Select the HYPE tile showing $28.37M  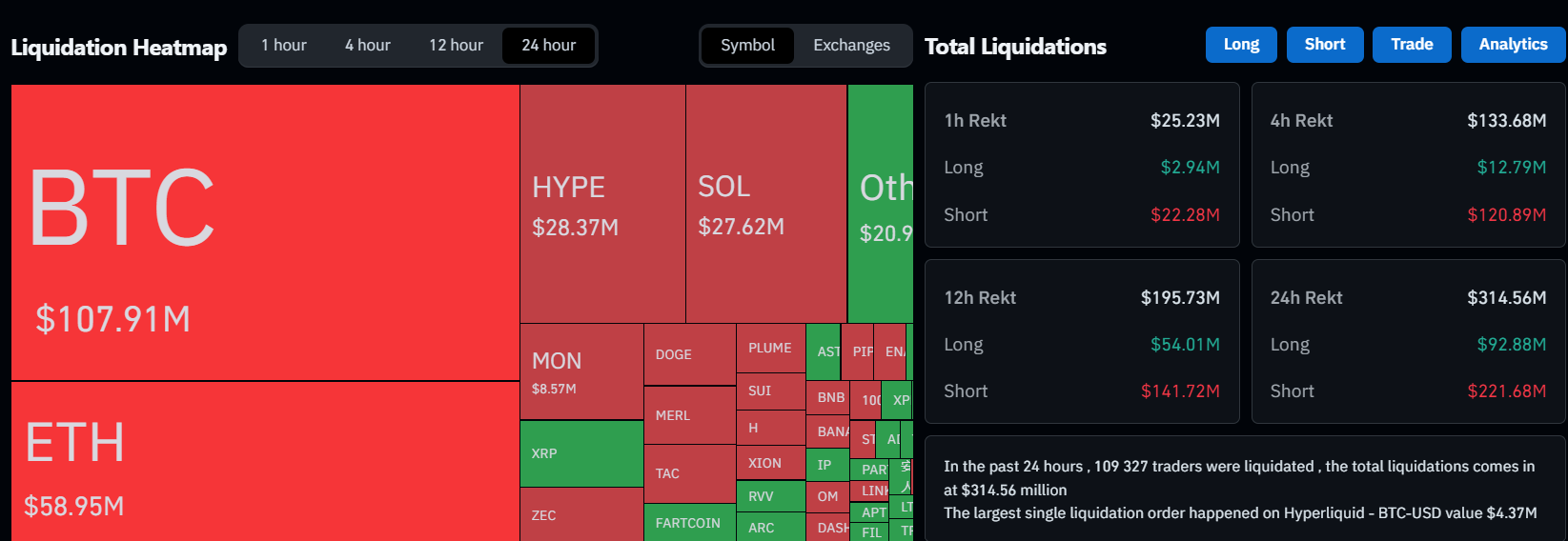tap(602, 204)
